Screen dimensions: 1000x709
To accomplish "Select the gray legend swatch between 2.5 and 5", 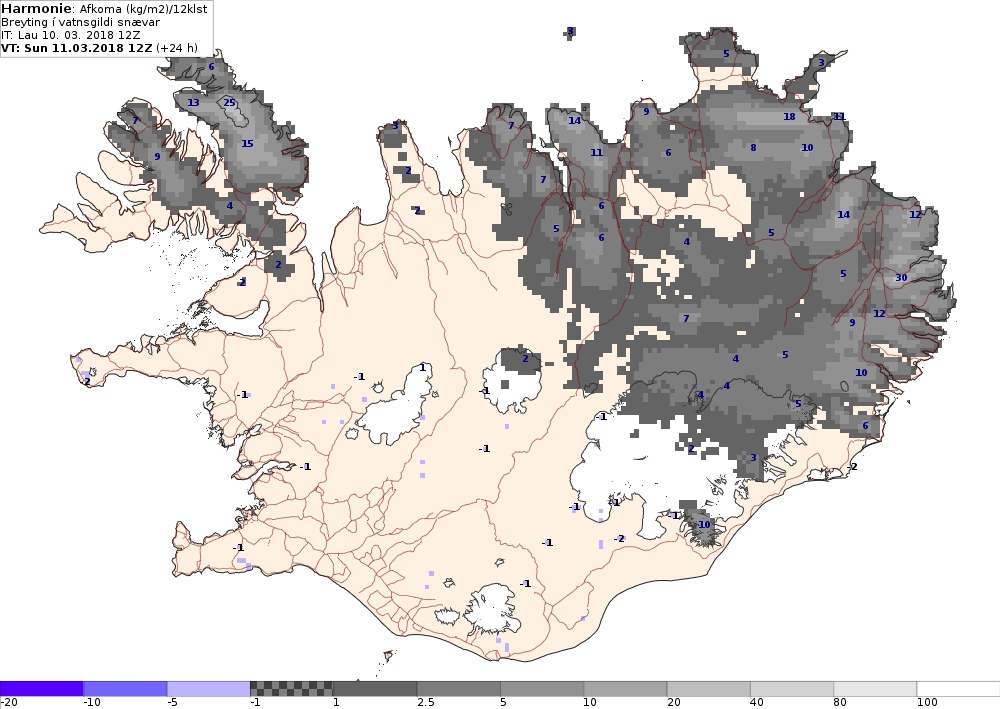I will coord(459,689).
